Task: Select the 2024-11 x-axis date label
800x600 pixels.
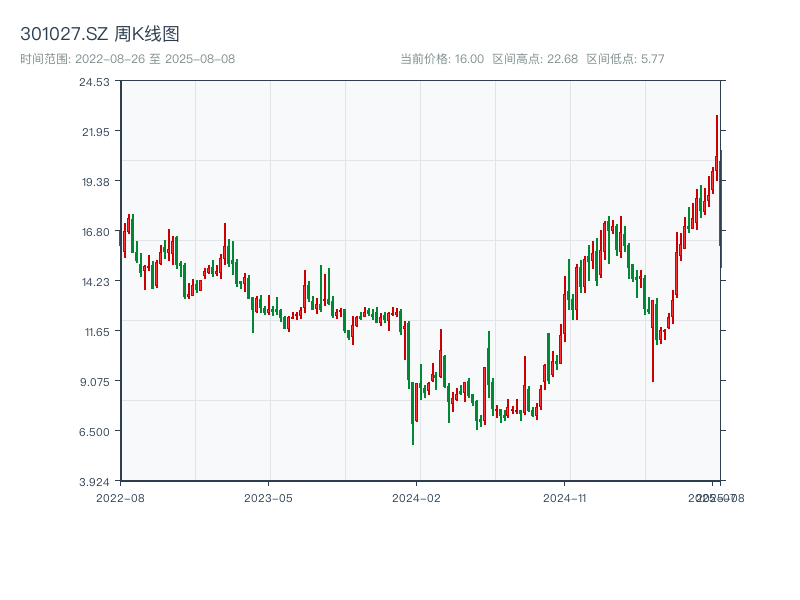Action: click(566, 497)
